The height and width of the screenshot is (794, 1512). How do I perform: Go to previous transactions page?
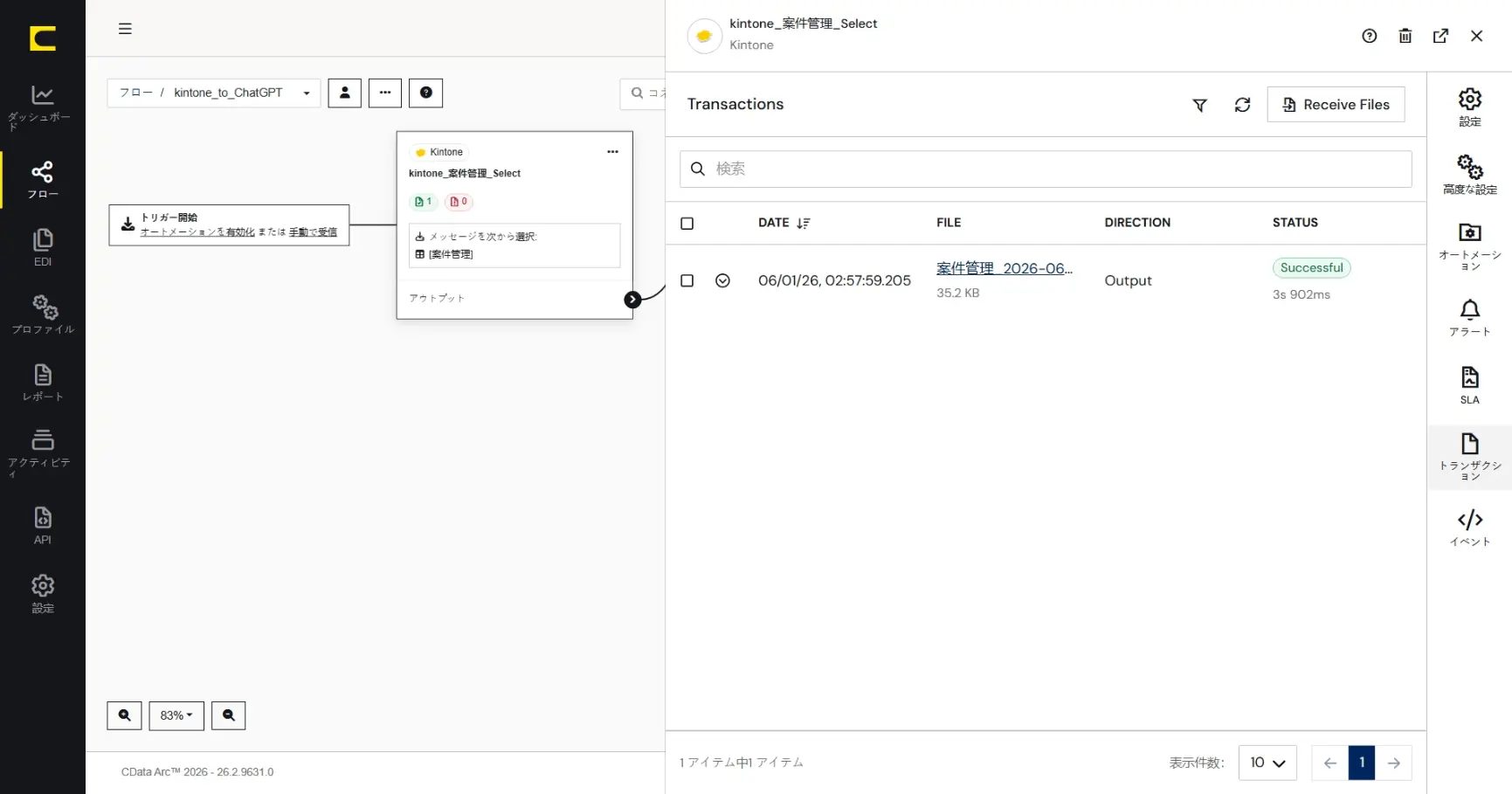[1329, 763]
